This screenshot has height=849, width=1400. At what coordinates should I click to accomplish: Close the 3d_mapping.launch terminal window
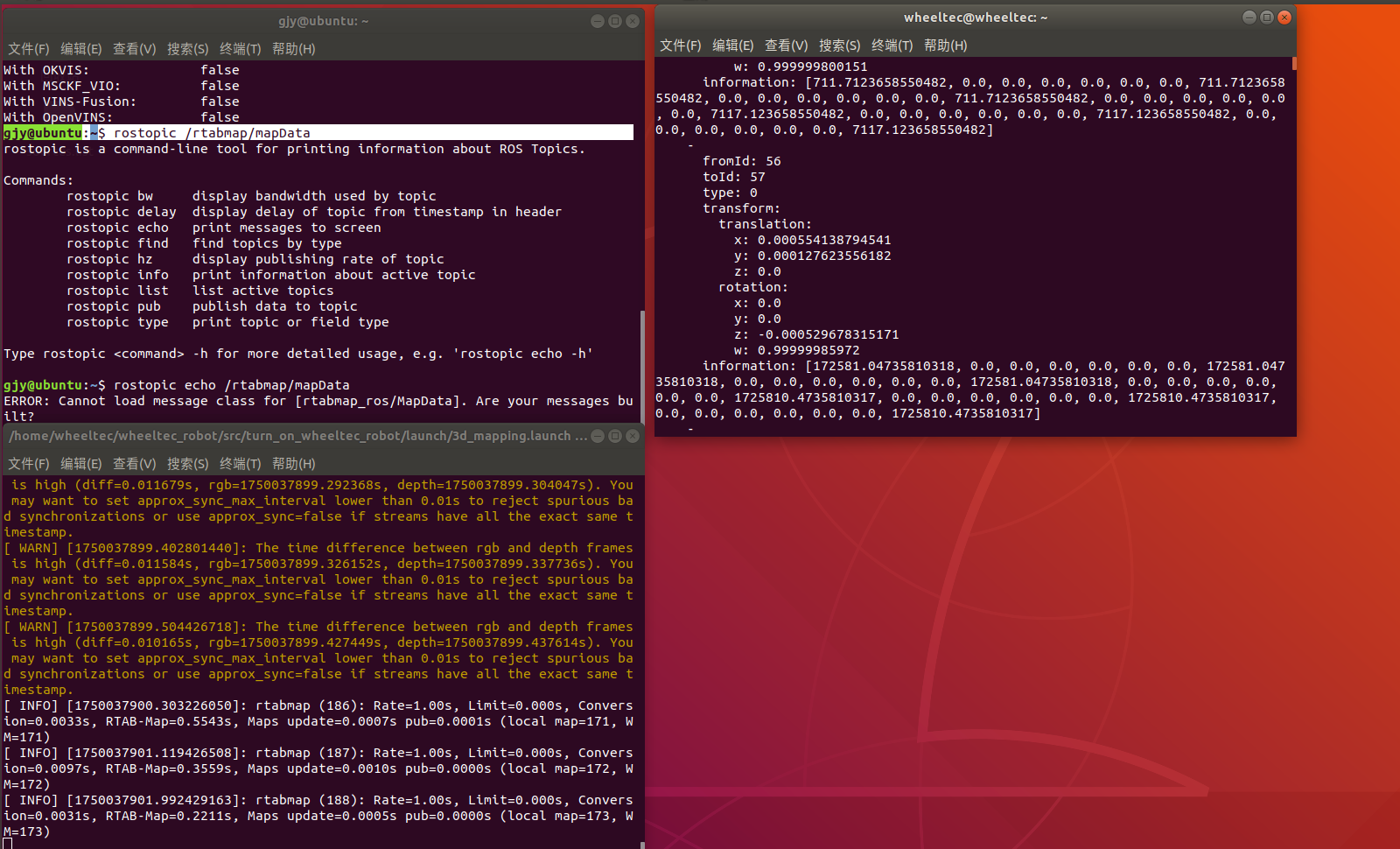(633, 436)
